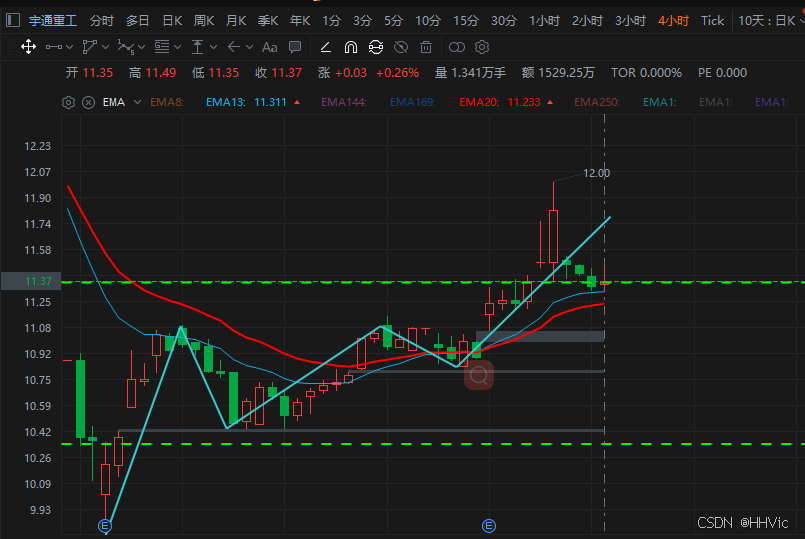Toggle the EMA8 line label
The width and height of the screenshot is (805, 539).
167,102
